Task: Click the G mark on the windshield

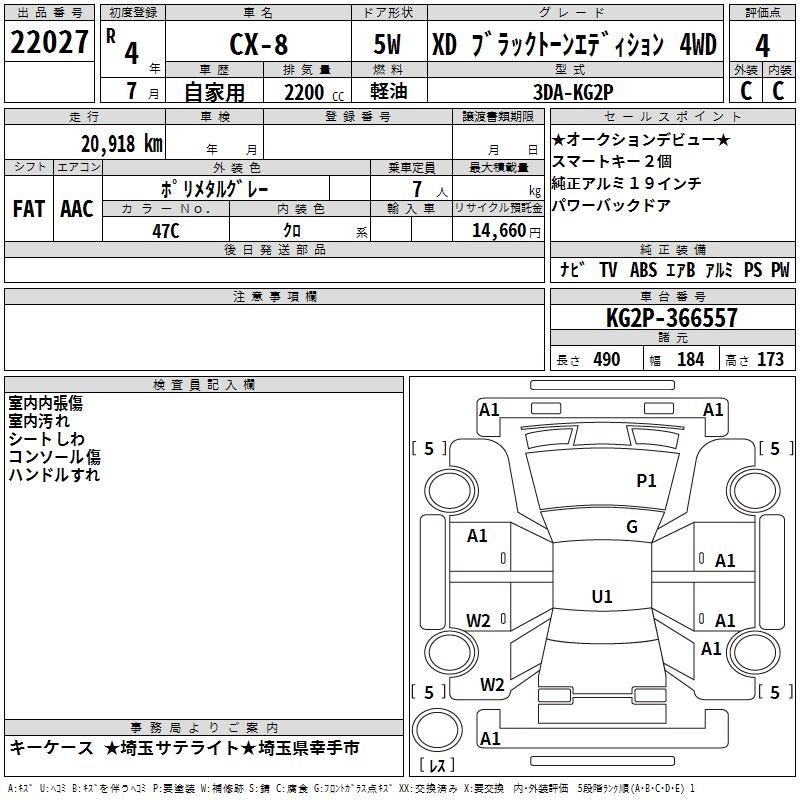Action: click(632, 527)
